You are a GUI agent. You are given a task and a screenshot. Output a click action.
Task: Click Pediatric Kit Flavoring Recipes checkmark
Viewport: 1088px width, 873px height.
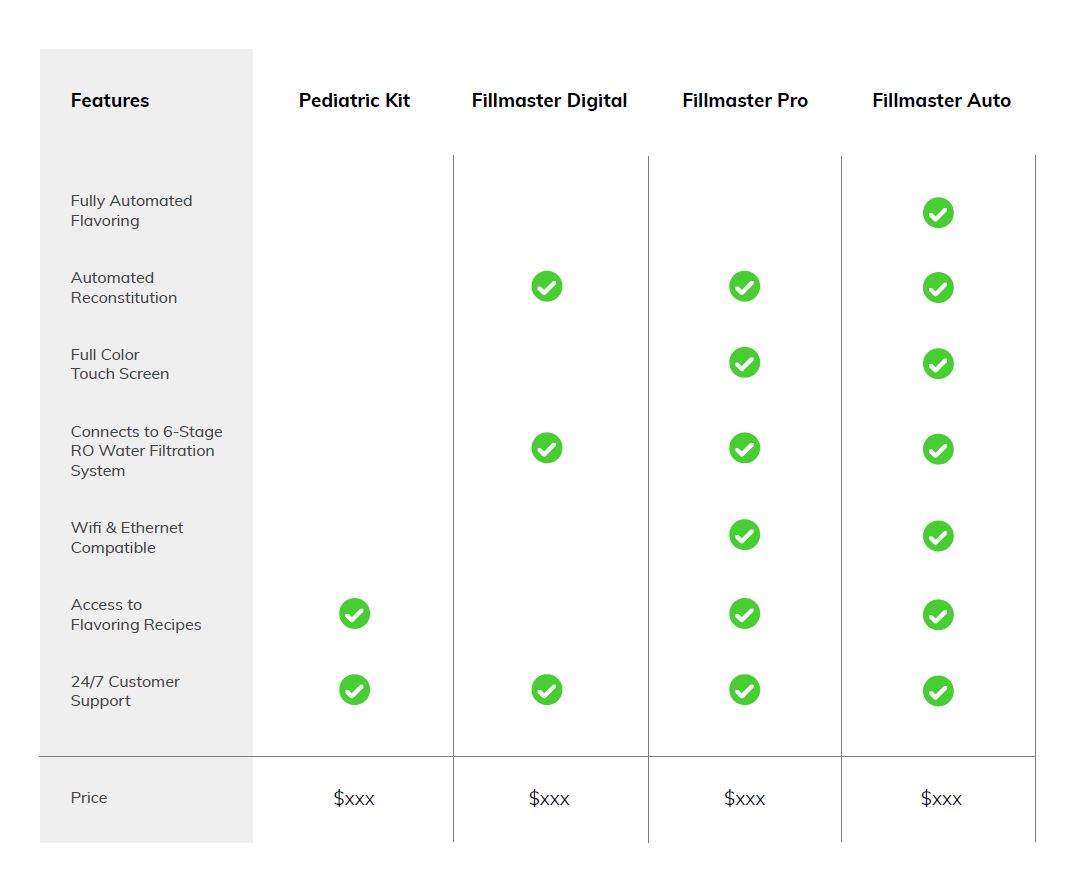[x=355, y=614]
